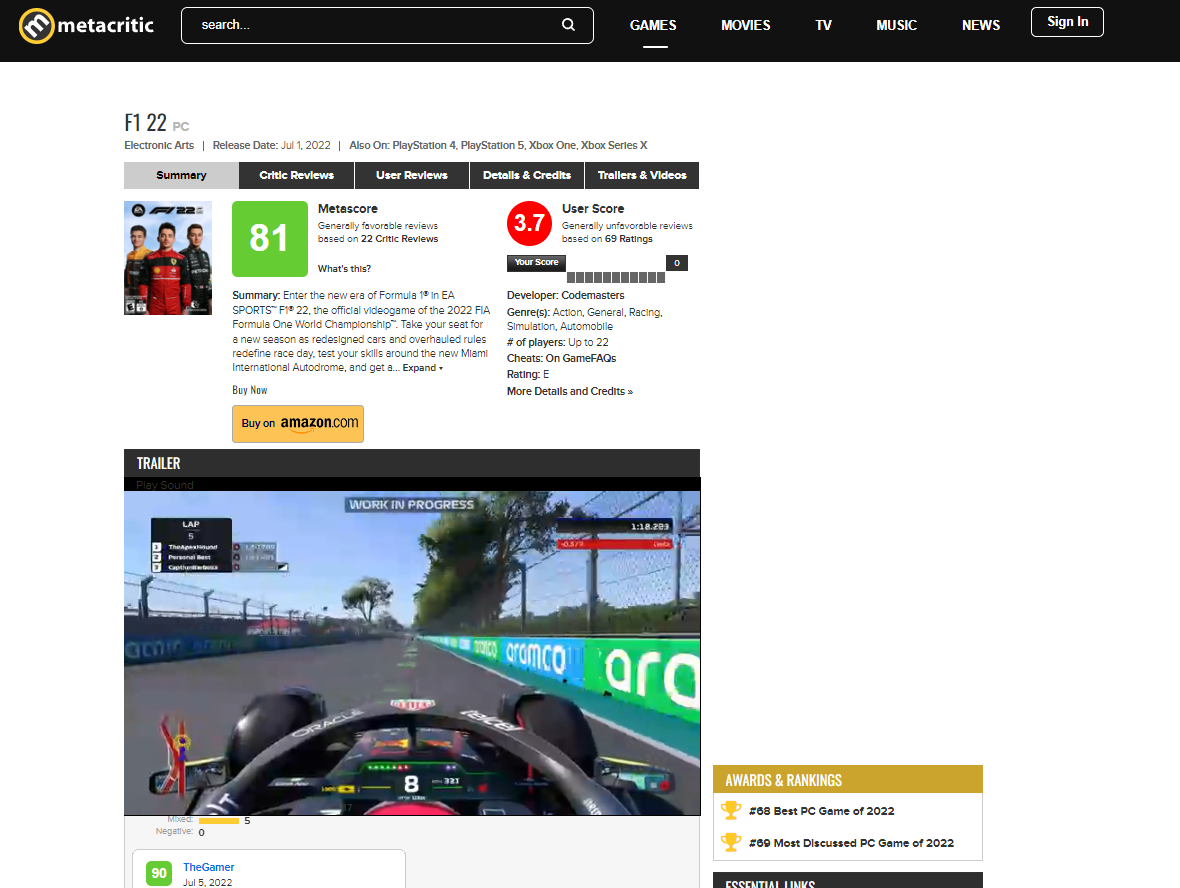
Task: Select the Summary tab
Action: pos(181,175)
